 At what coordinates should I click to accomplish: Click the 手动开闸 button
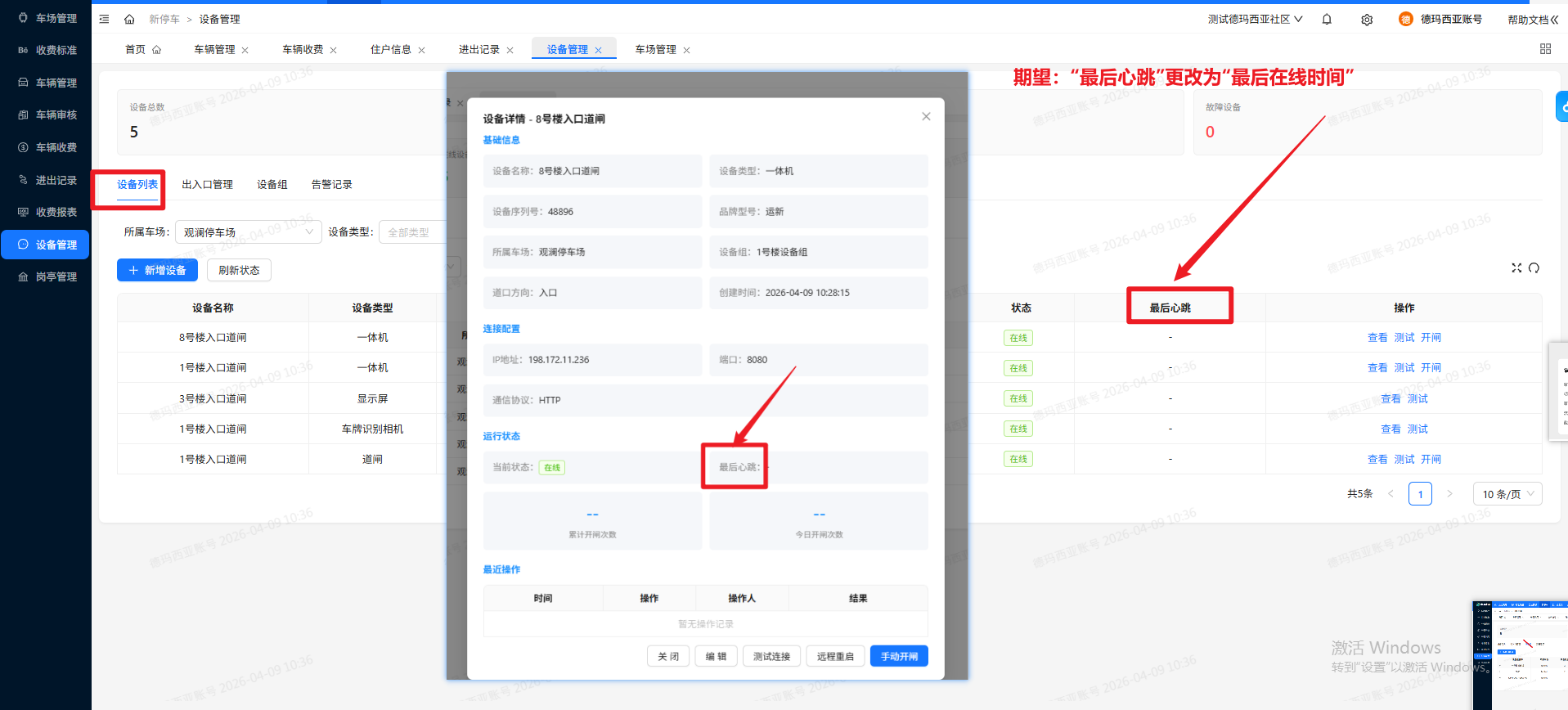click(x=899, y=656)
